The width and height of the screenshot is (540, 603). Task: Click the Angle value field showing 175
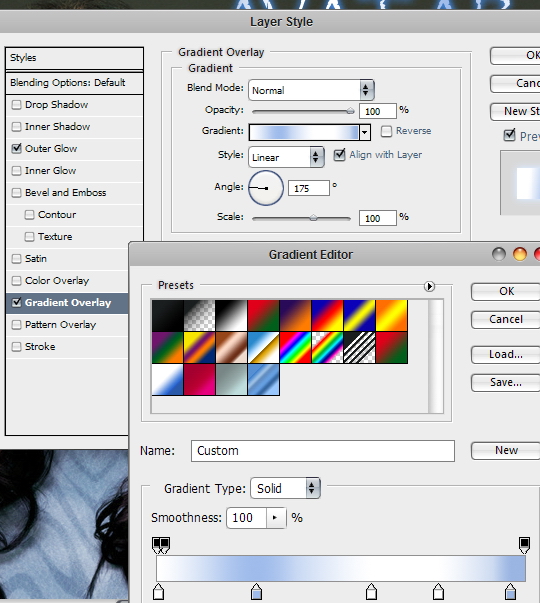coord(309,188)
